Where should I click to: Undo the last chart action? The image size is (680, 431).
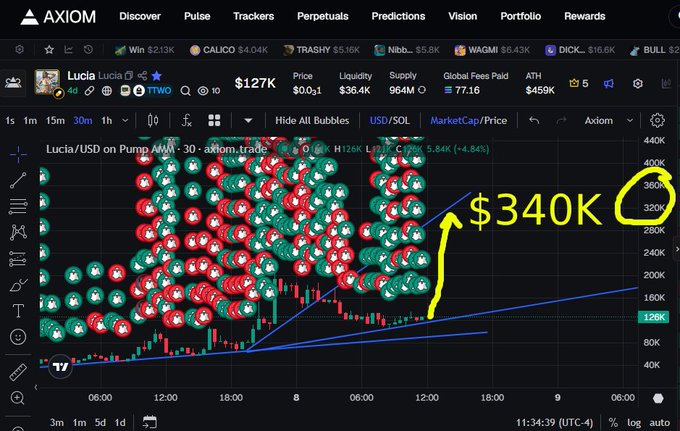534,121
